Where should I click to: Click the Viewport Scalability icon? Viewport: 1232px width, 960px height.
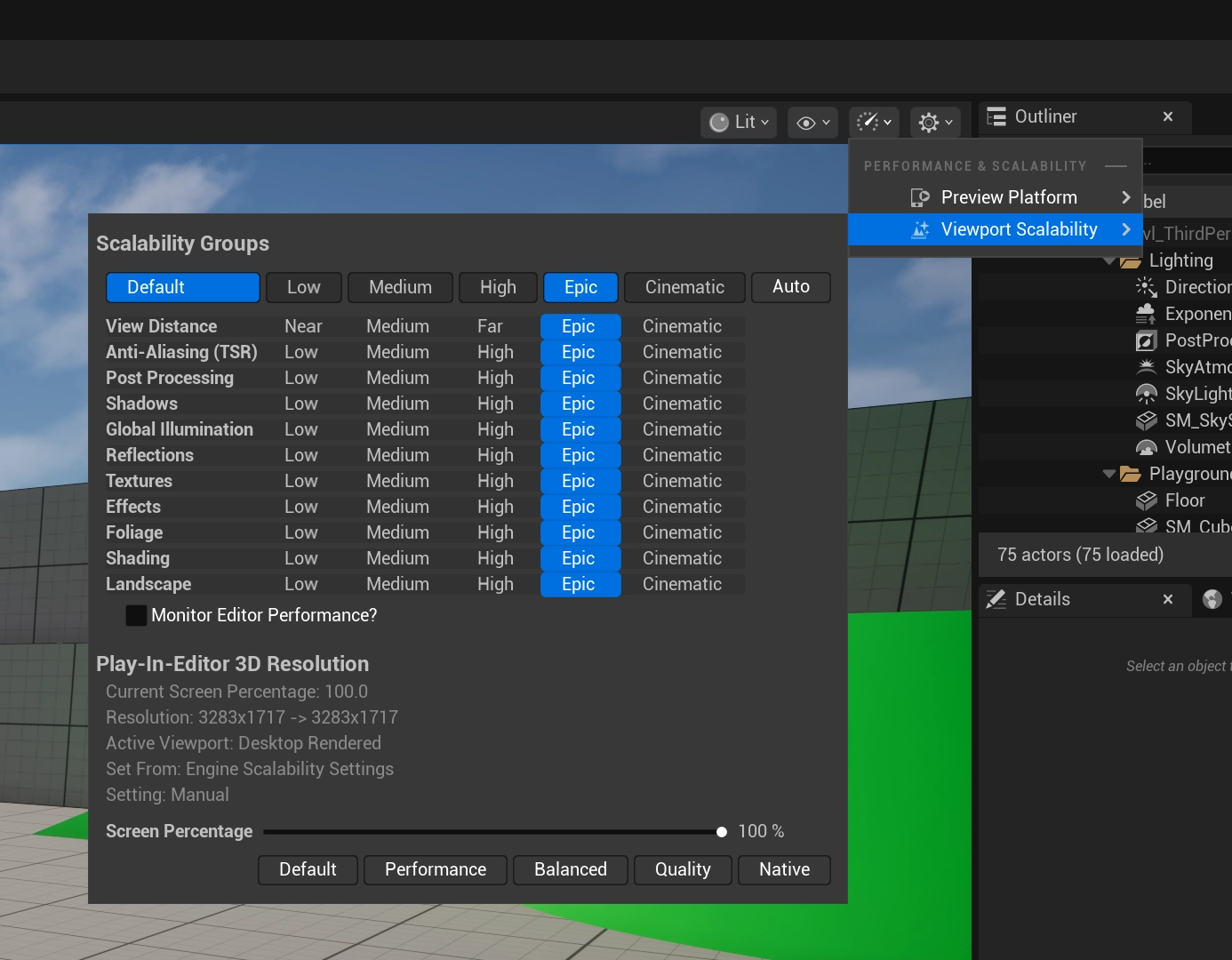920,229
